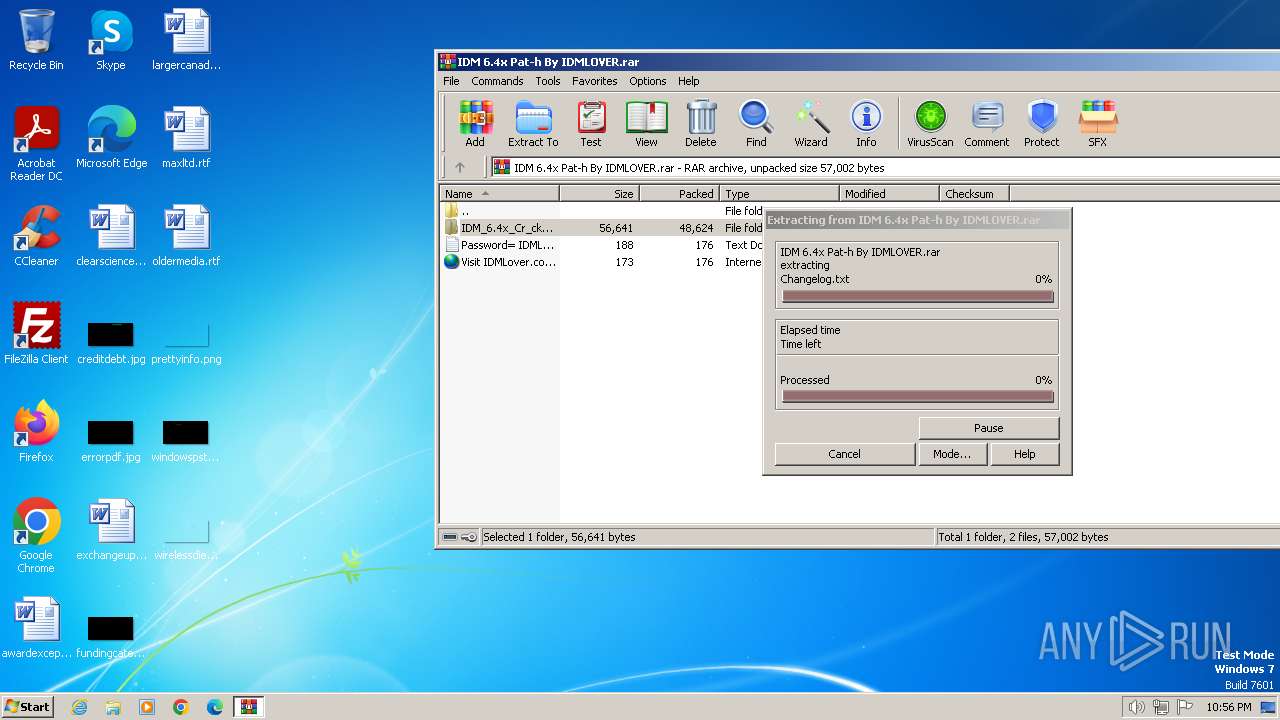Open the Options menu

point(648,81)
